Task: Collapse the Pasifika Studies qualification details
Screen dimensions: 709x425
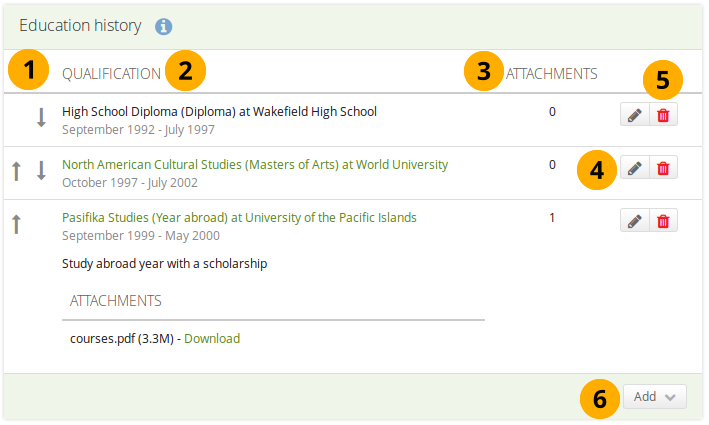Action: coord(239,217)
